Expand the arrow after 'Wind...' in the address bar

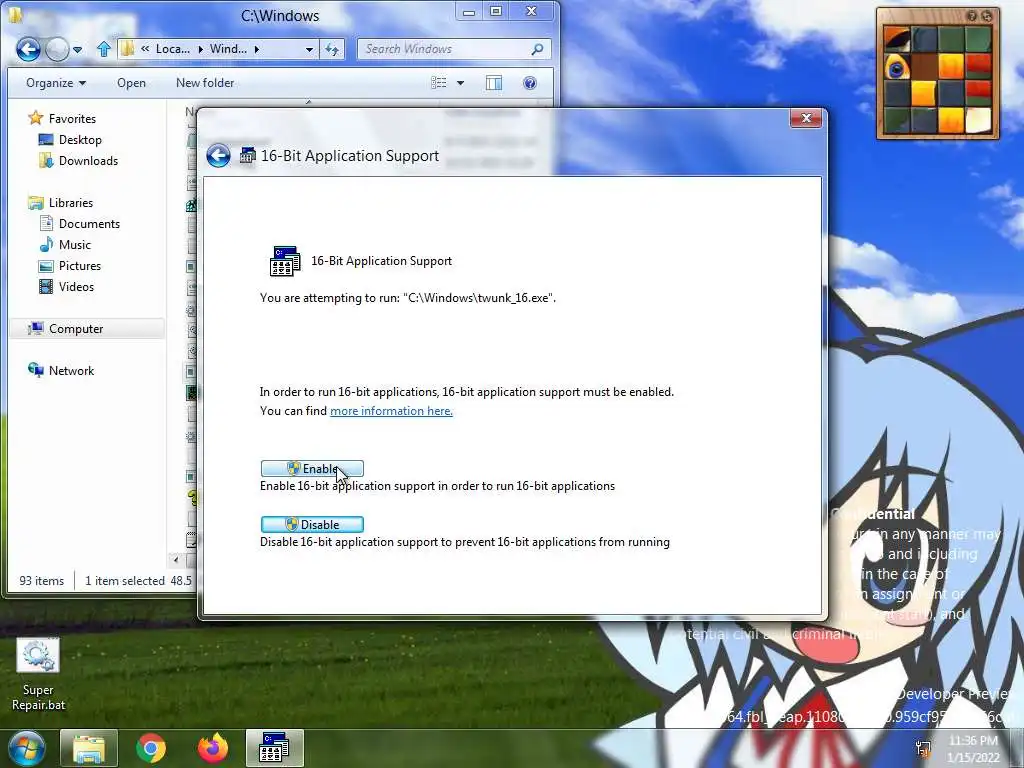pyautogui.click(x=257, y=49)
